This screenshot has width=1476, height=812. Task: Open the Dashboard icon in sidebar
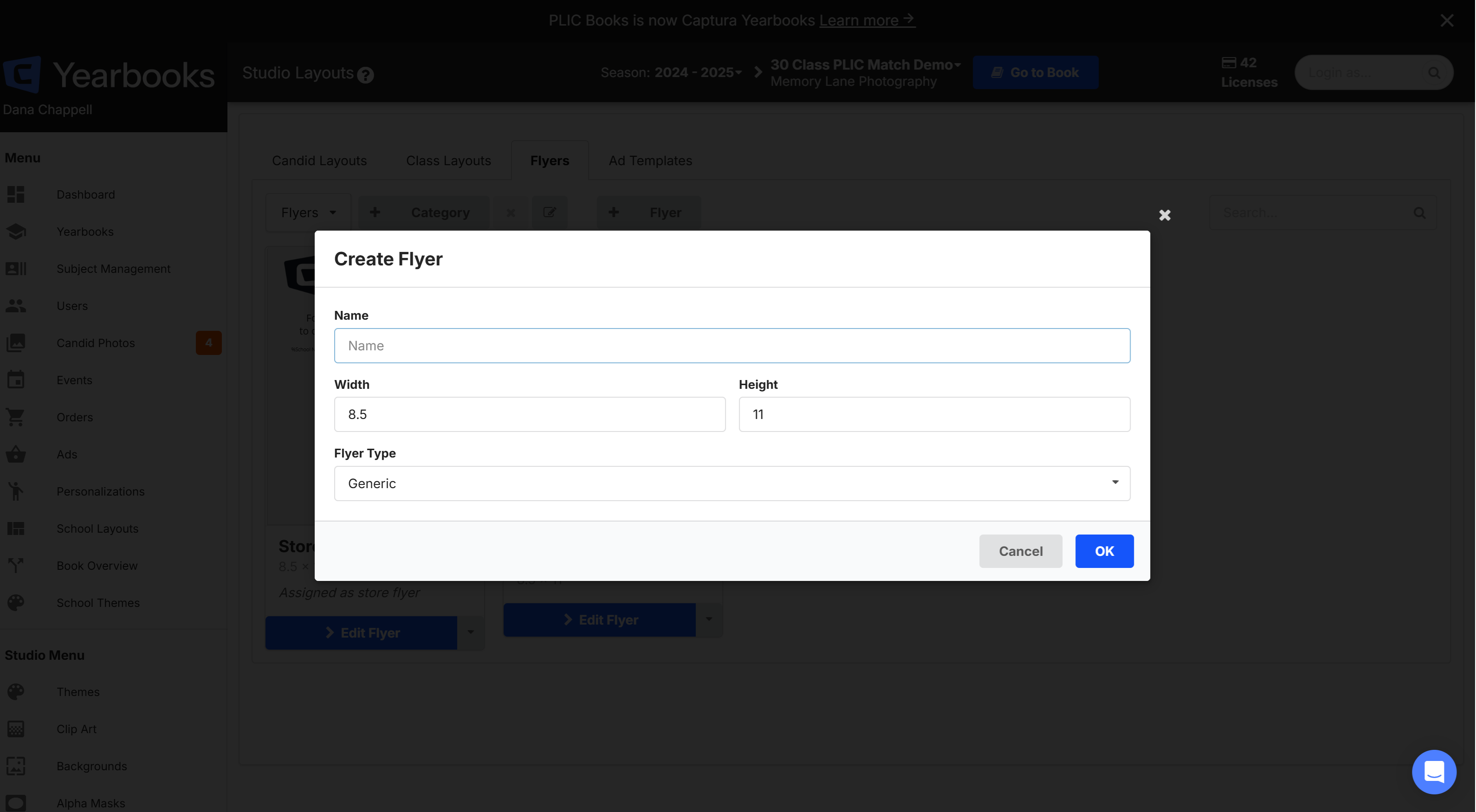pyautogui.click(x=16, y=195)
